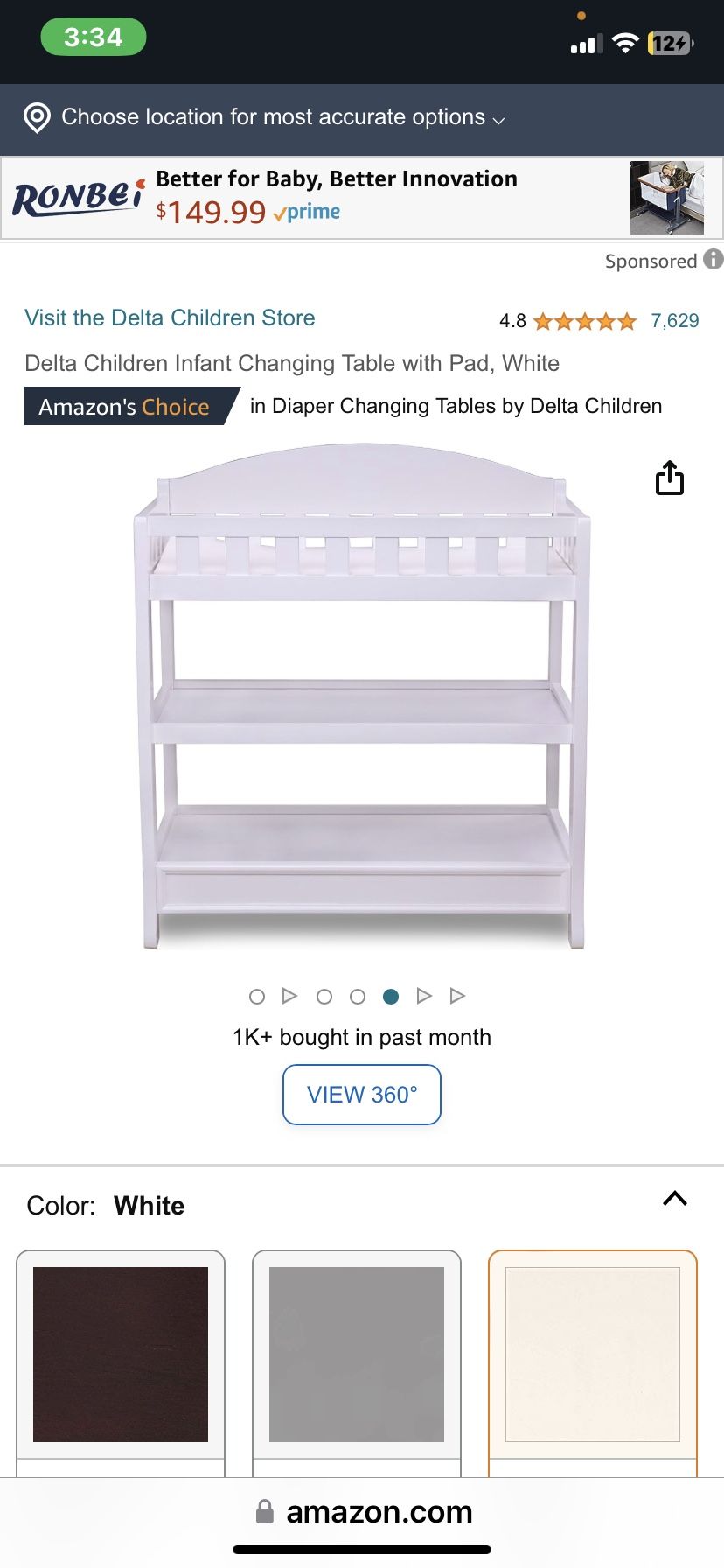This screenshot has height=1568, width=724.
Task: Open the Sponsored info icon
Action: [x=714, y=259]
